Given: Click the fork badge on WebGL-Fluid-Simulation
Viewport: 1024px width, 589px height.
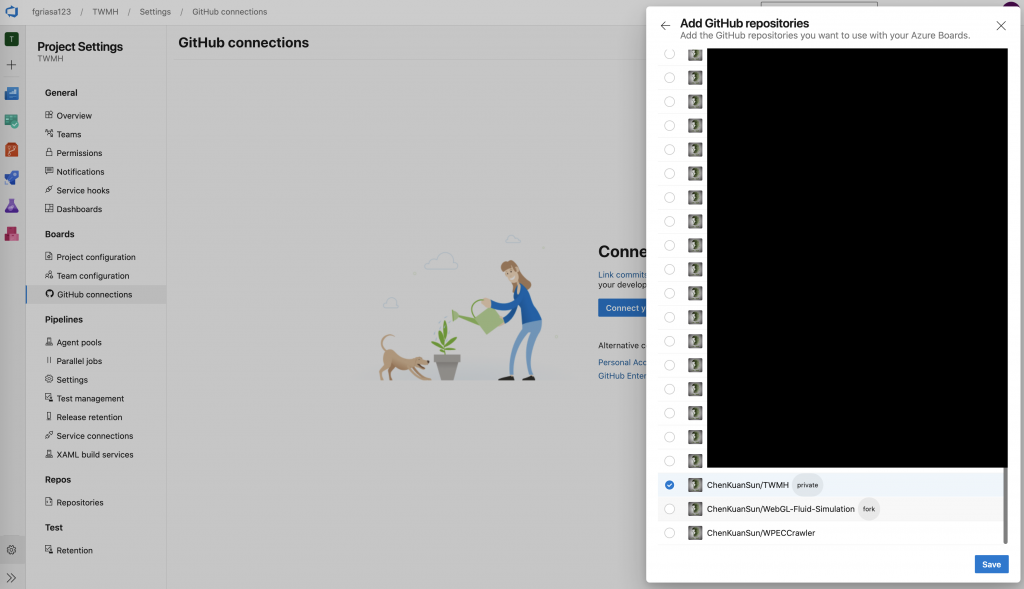Looking at the screenshot, I should click(869, 509).
